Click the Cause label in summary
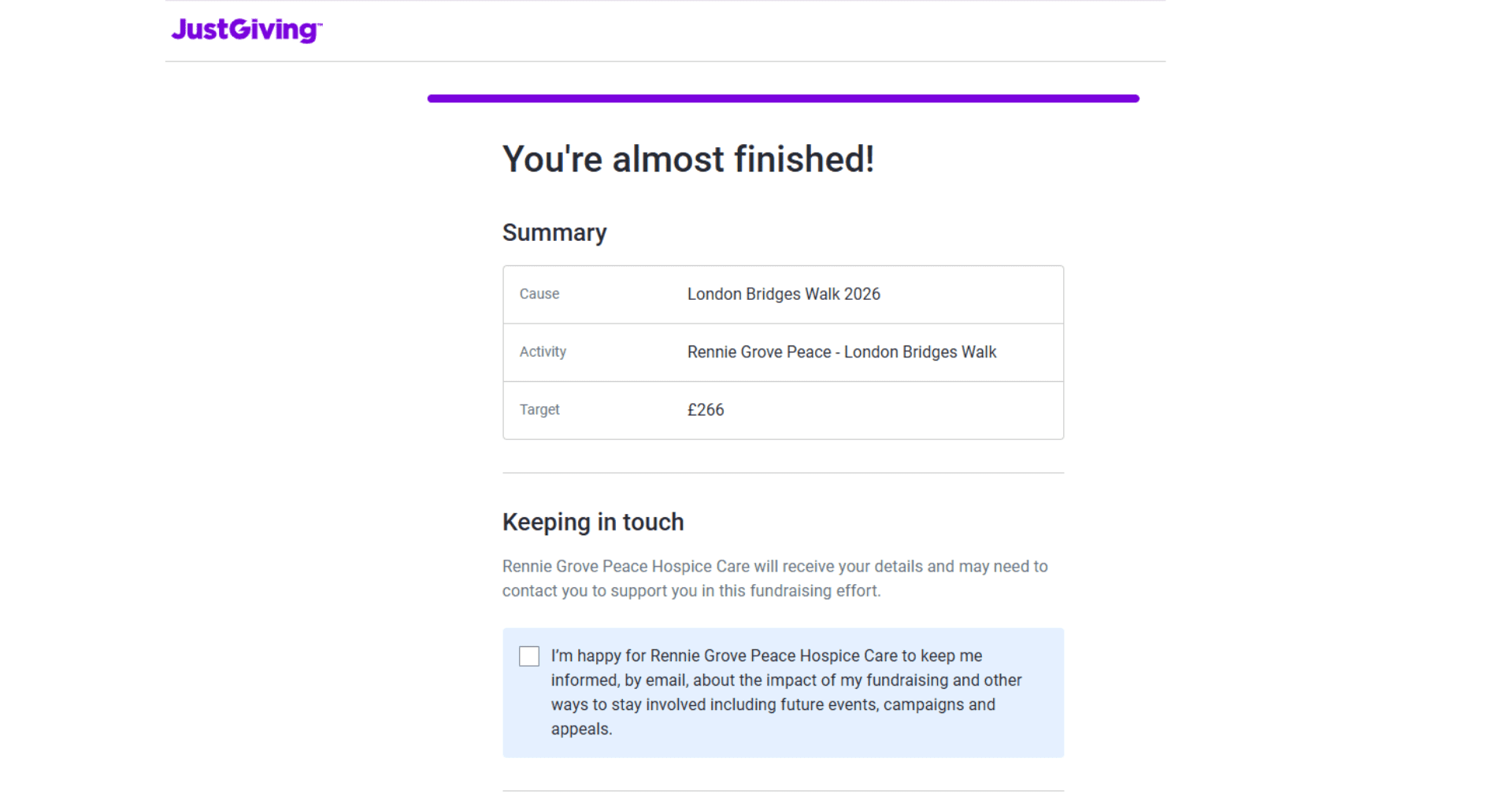Viewport: 1512px width, 795px height. click(x=539, y=294)
